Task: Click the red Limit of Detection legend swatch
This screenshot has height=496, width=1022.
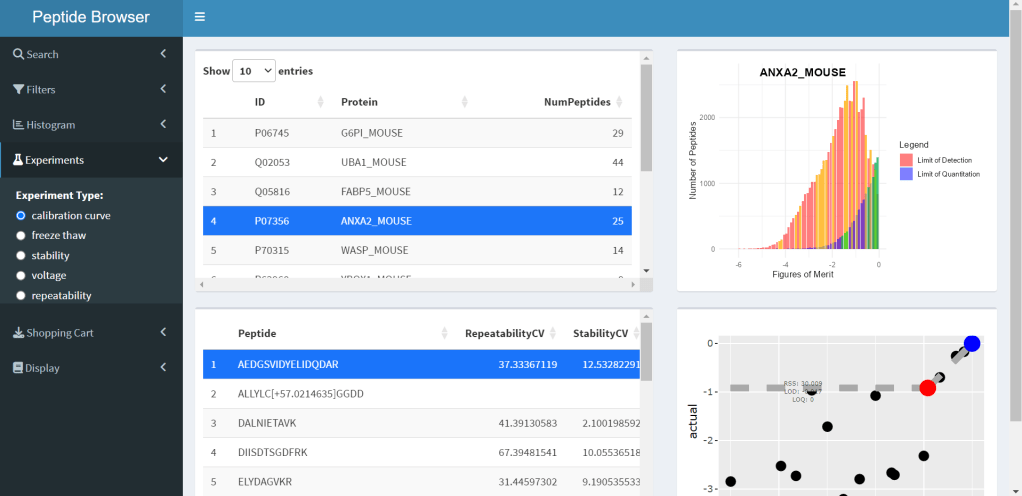Action: (x=906, y=160)
